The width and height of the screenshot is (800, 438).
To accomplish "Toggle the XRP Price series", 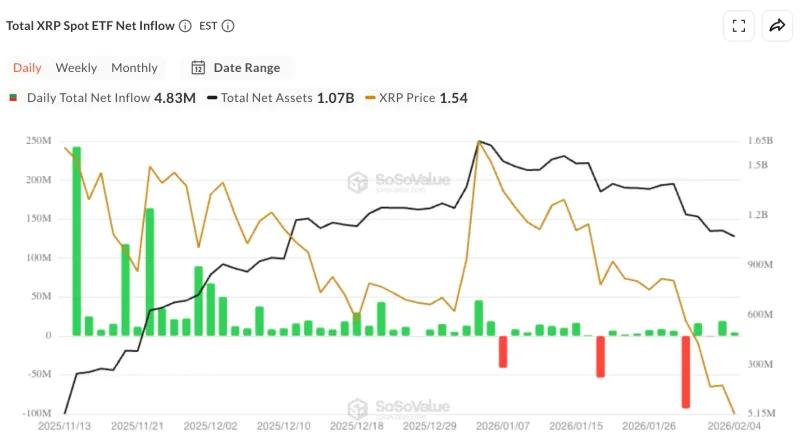I will click(412, 98).
